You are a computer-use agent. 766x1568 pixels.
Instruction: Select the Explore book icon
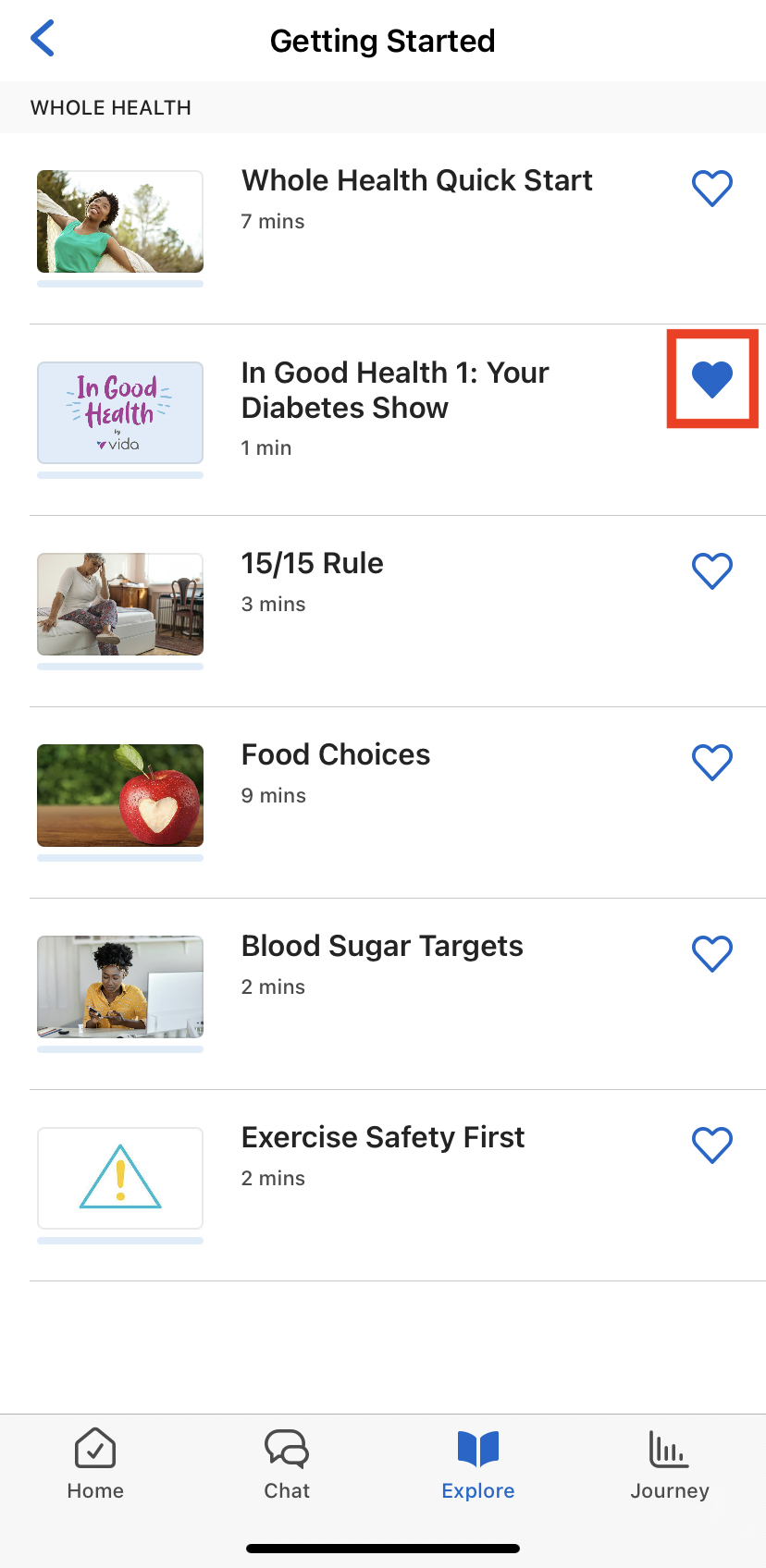pyautogui.click(x=478, y=1449)
